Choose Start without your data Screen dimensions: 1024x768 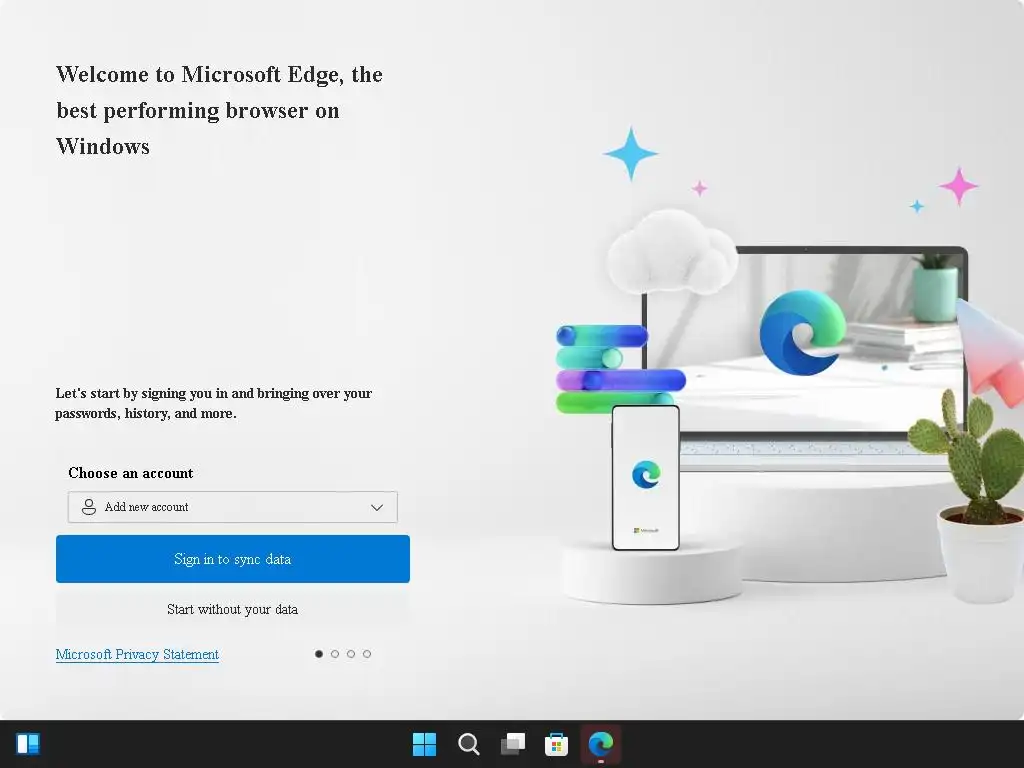(x=232, y=609)
